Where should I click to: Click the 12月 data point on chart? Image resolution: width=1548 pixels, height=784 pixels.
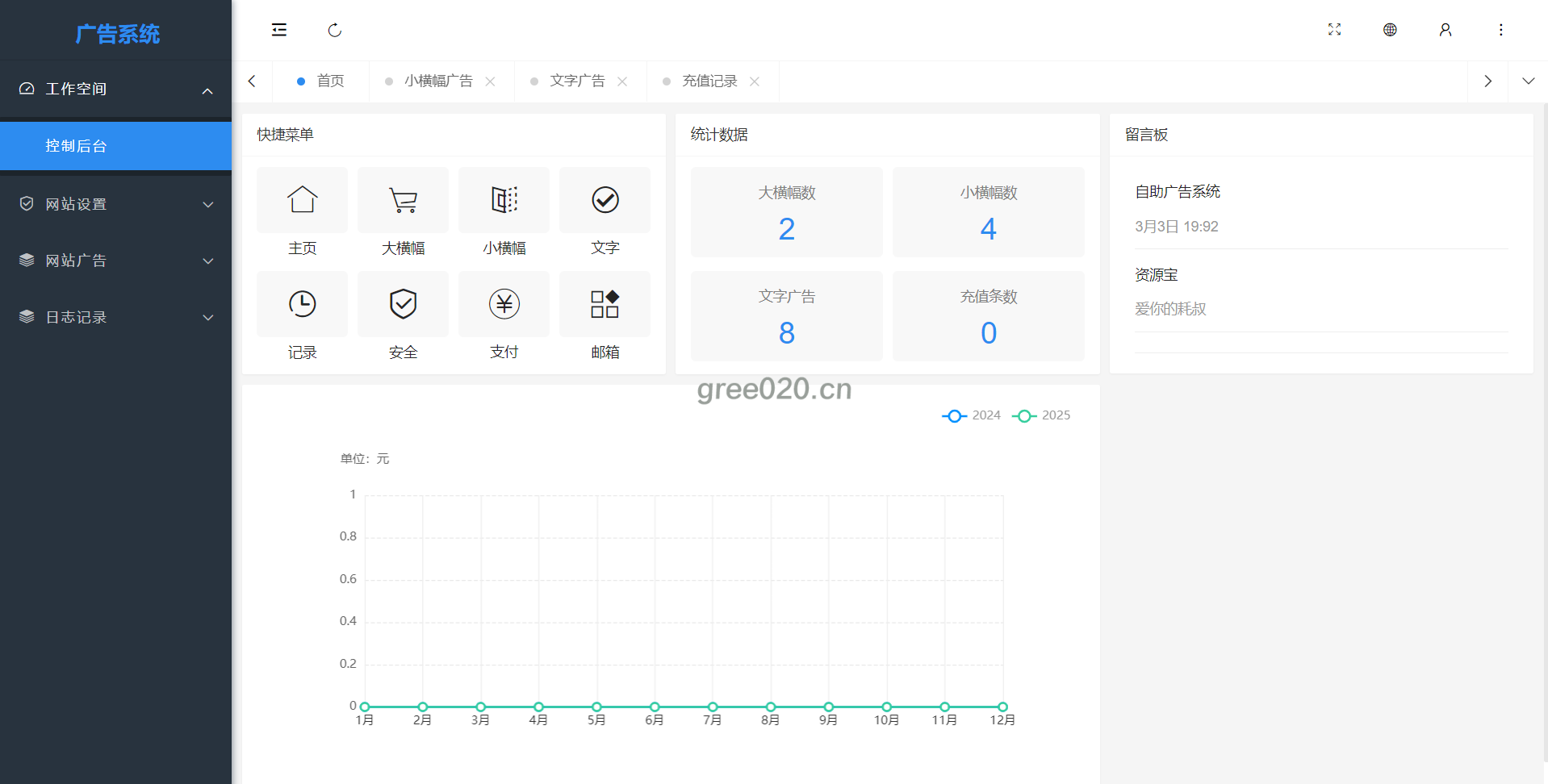1002,707
